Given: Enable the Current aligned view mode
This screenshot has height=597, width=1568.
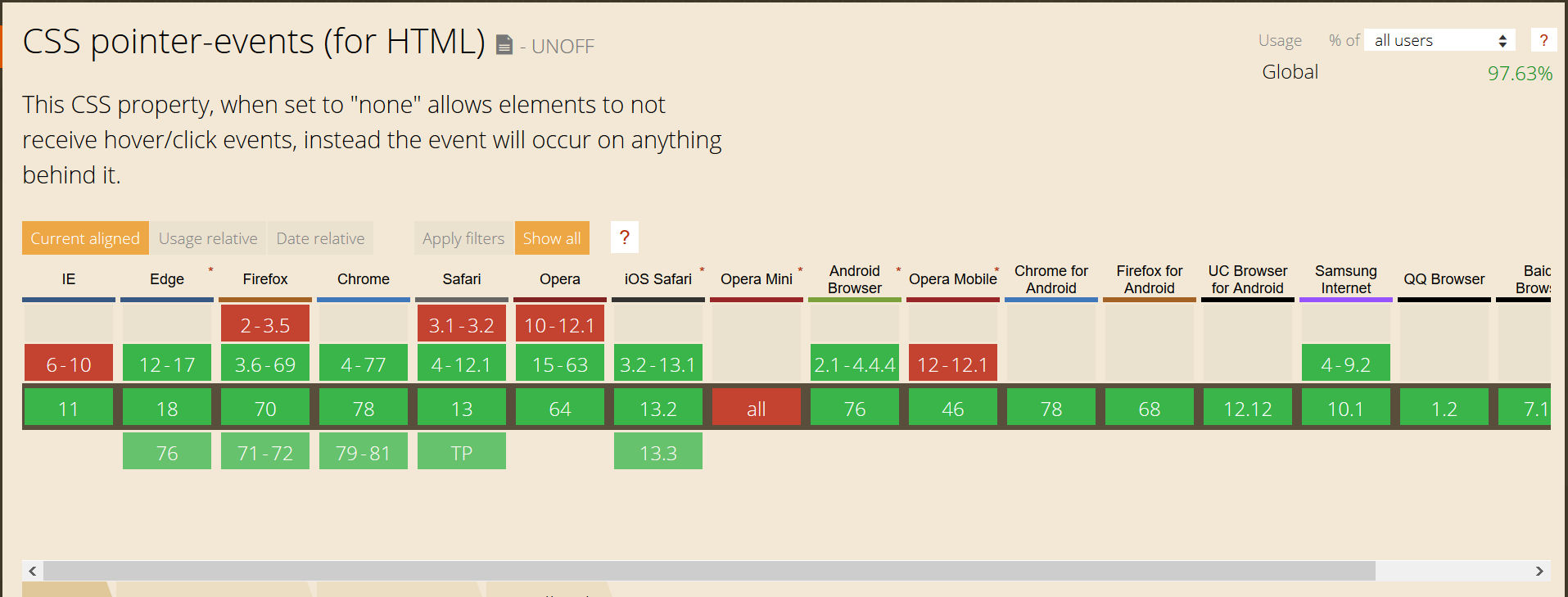Looking at the screenshot, I should click(85, 237).
